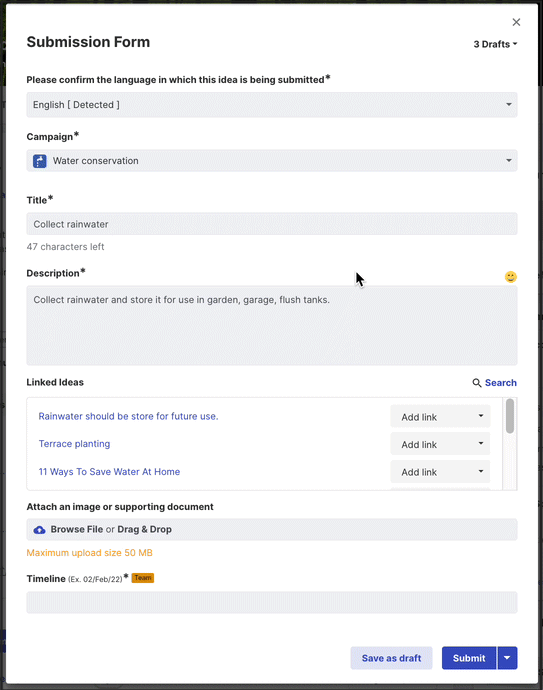
Task: Click into the Timeline date field
Action: pyautogui.click(x=272, y=602)
